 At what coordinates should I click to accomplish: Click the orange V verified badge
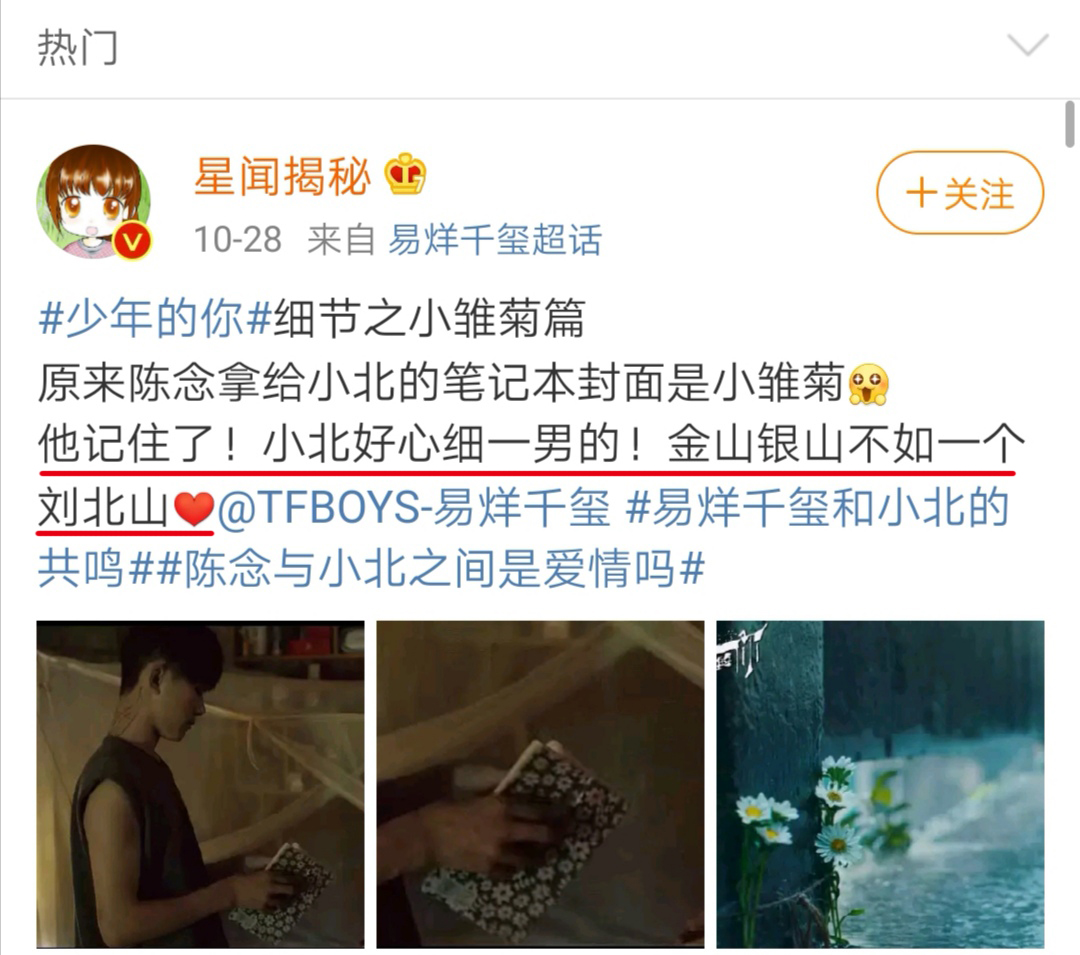click(132, 241)
